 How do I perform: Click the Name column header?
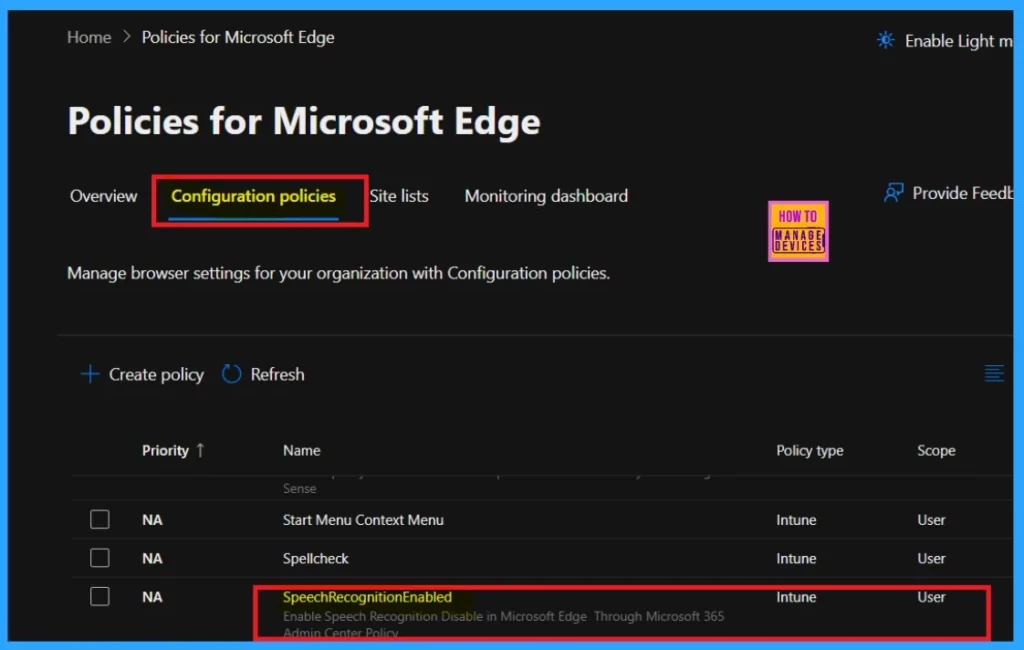click(x=302, y=450)
